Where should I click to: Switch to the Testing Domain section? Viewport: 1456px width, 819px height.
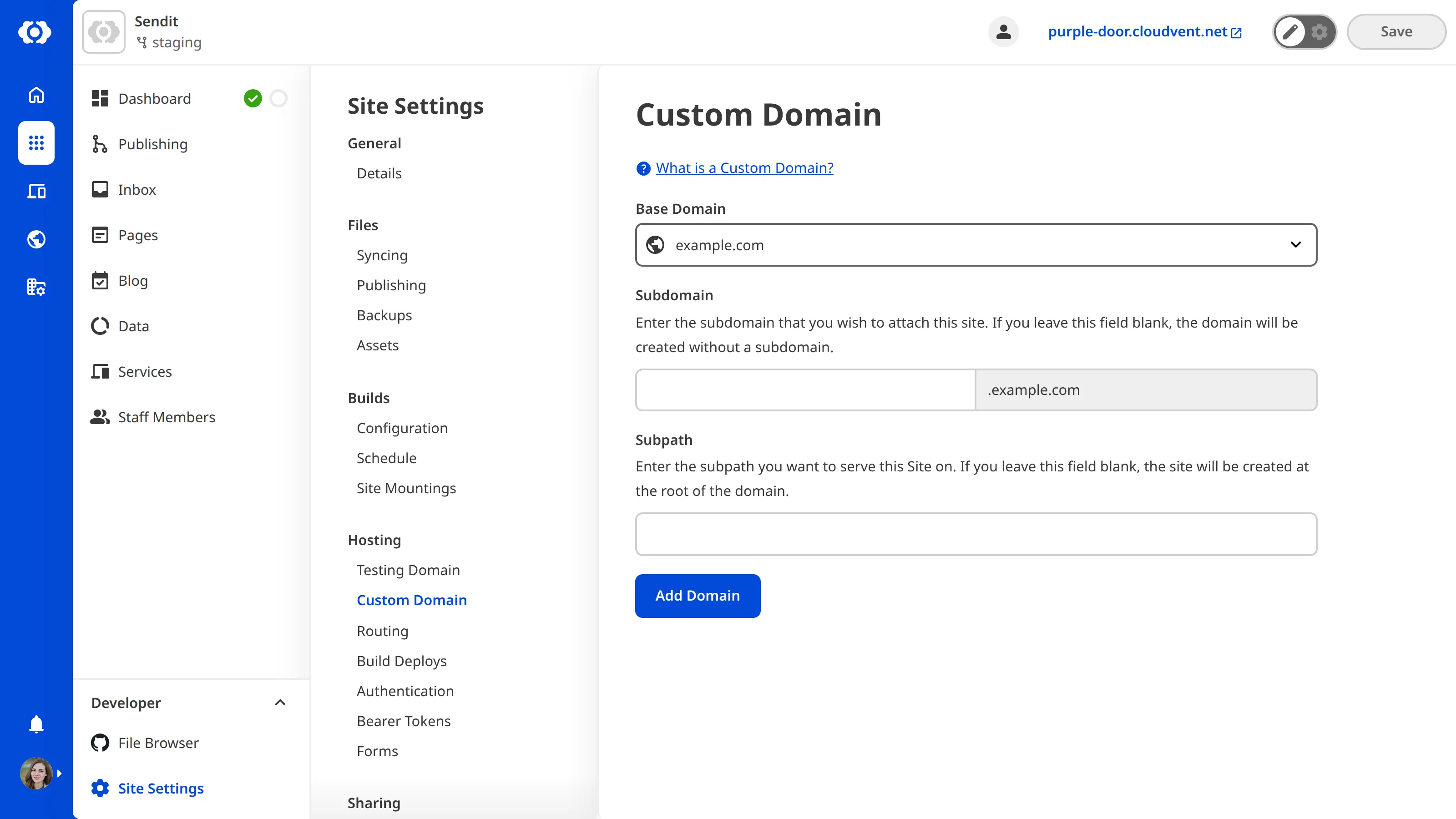[x=408, y=570]
